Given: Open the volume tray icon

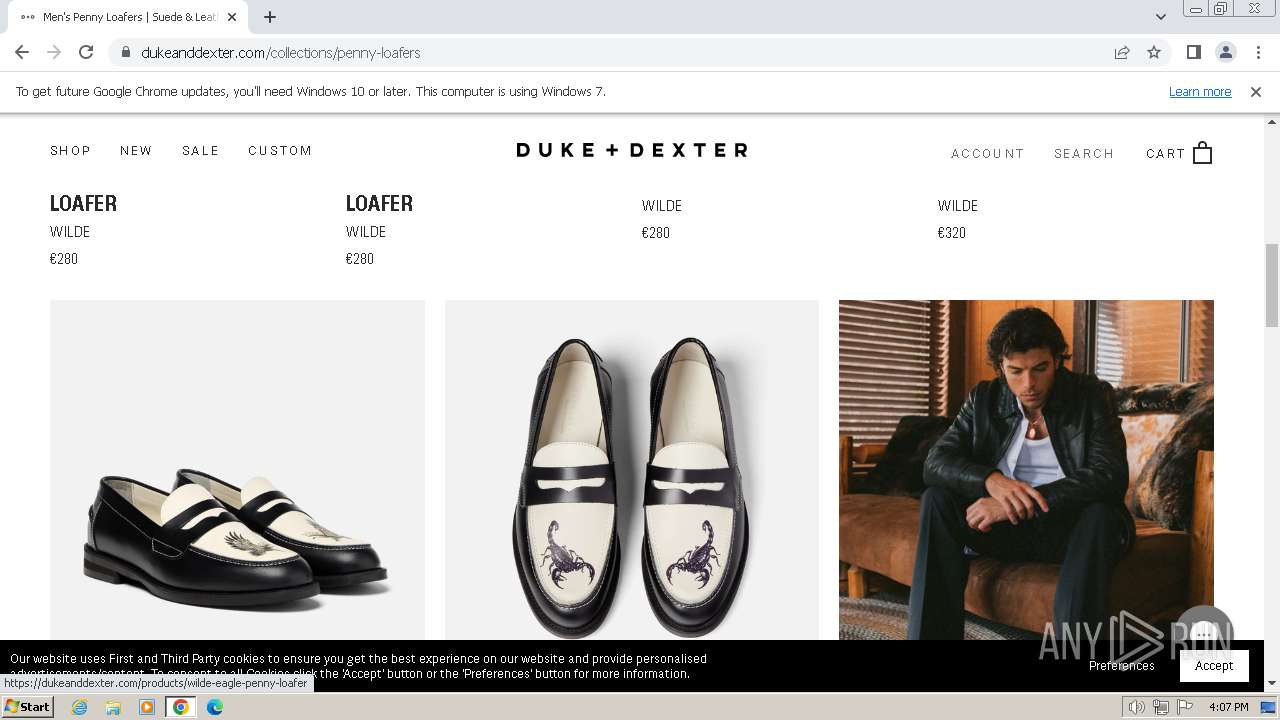Looking at the screenshot, I should 1137,707.
